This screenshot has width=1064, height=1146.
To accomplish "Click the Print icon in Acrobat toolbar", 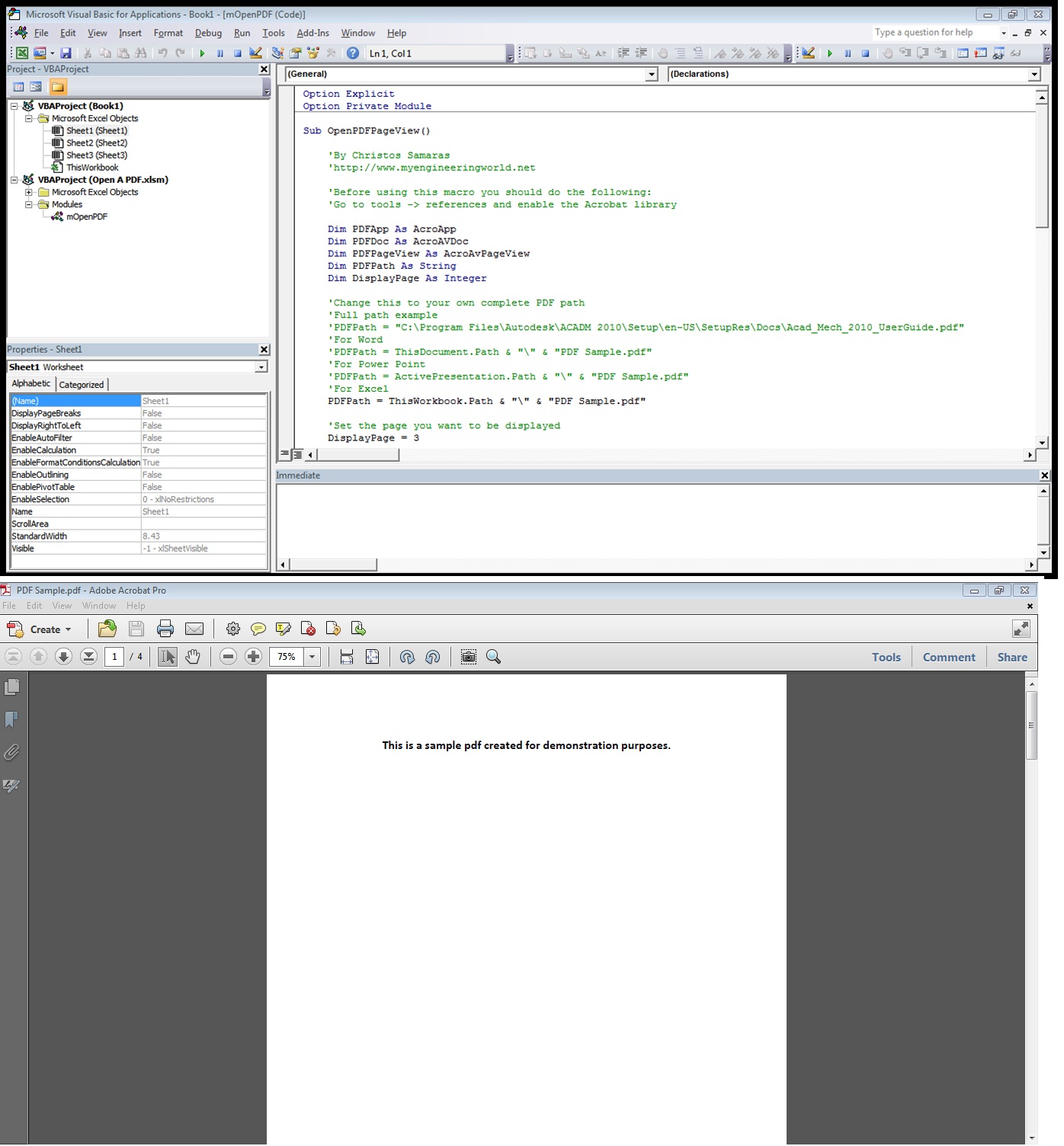I will coord(165,629).
